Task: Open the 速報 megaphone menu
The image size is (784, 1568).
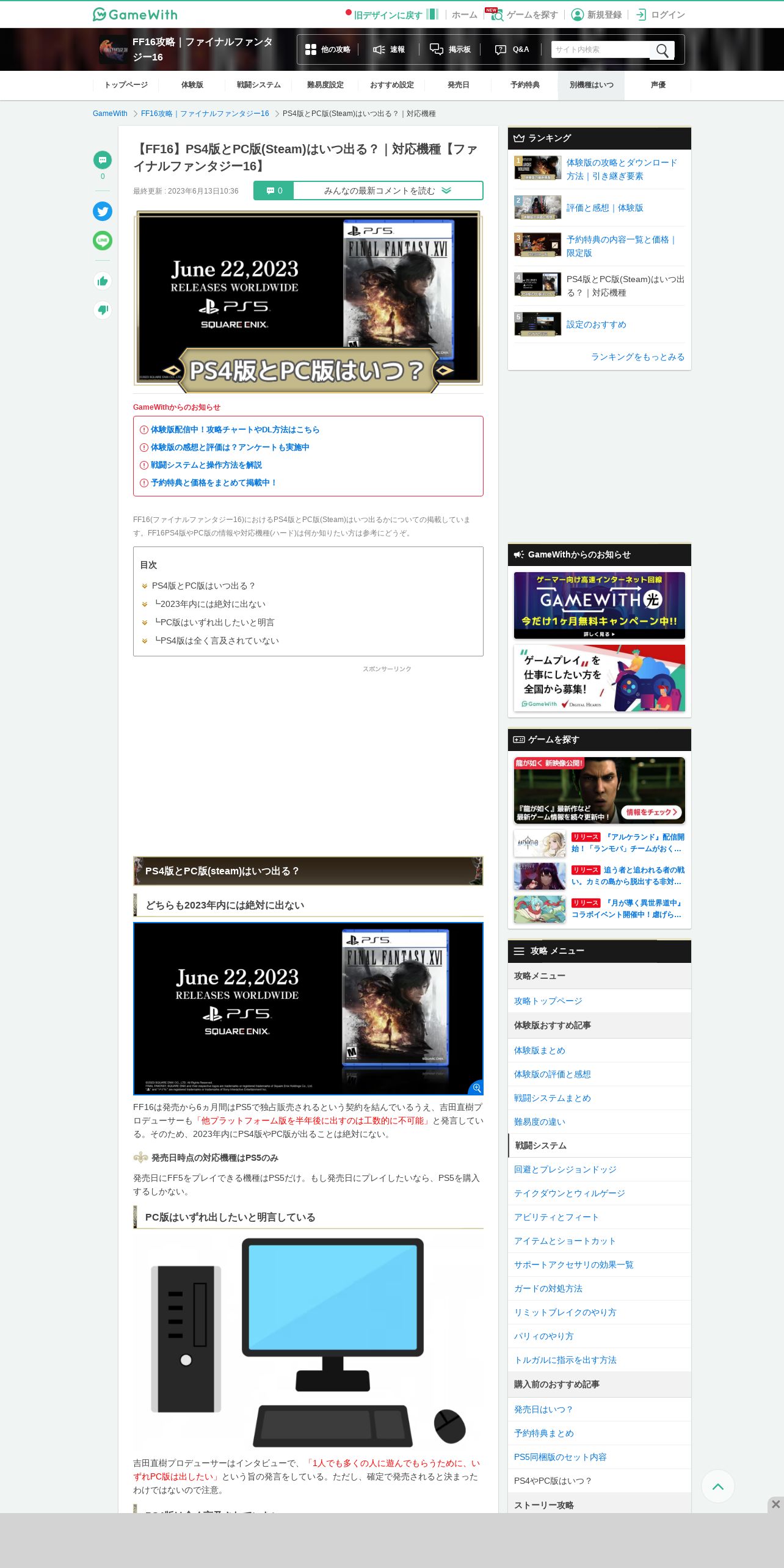Action: point(389,49)
